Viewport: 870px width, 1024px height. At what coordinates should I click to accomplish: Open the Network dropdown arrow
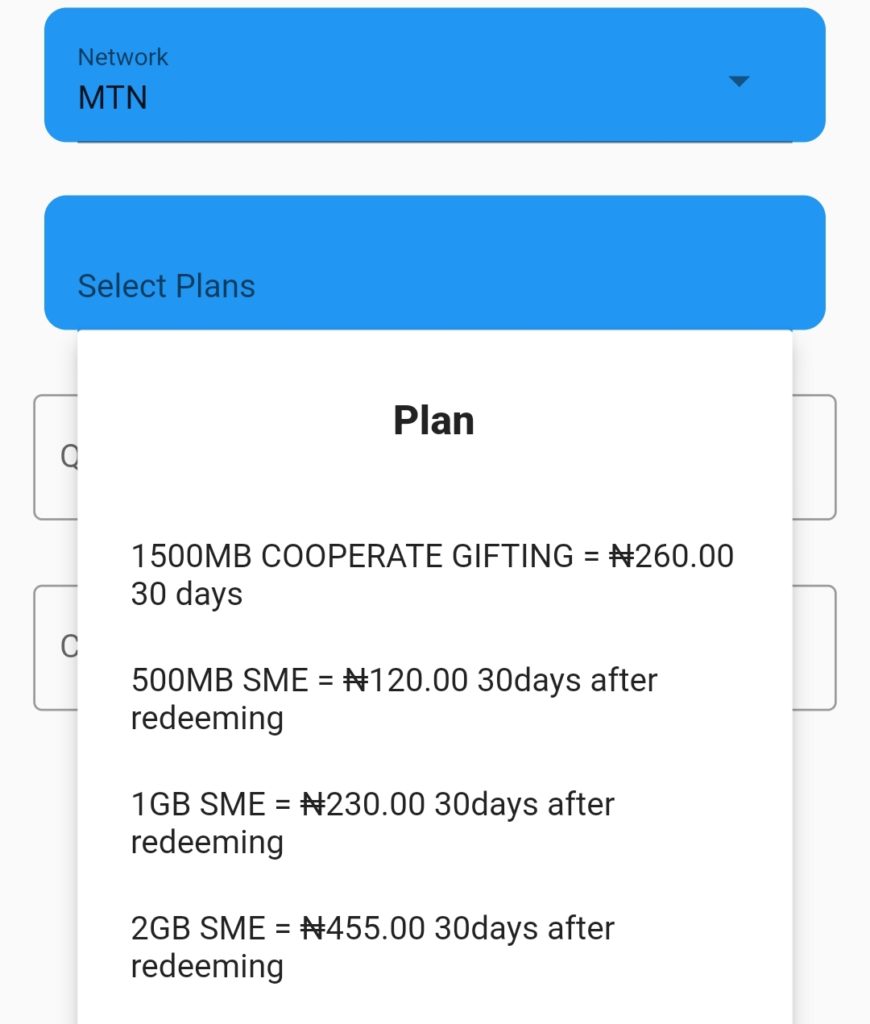coord(739,81)
